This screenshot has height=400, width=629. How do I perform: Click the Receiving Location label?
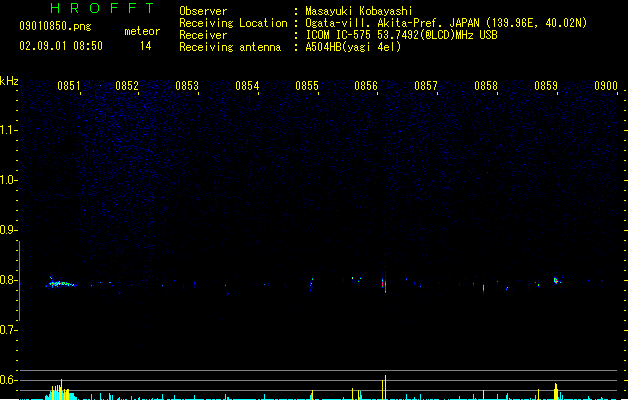pos(233,23)
